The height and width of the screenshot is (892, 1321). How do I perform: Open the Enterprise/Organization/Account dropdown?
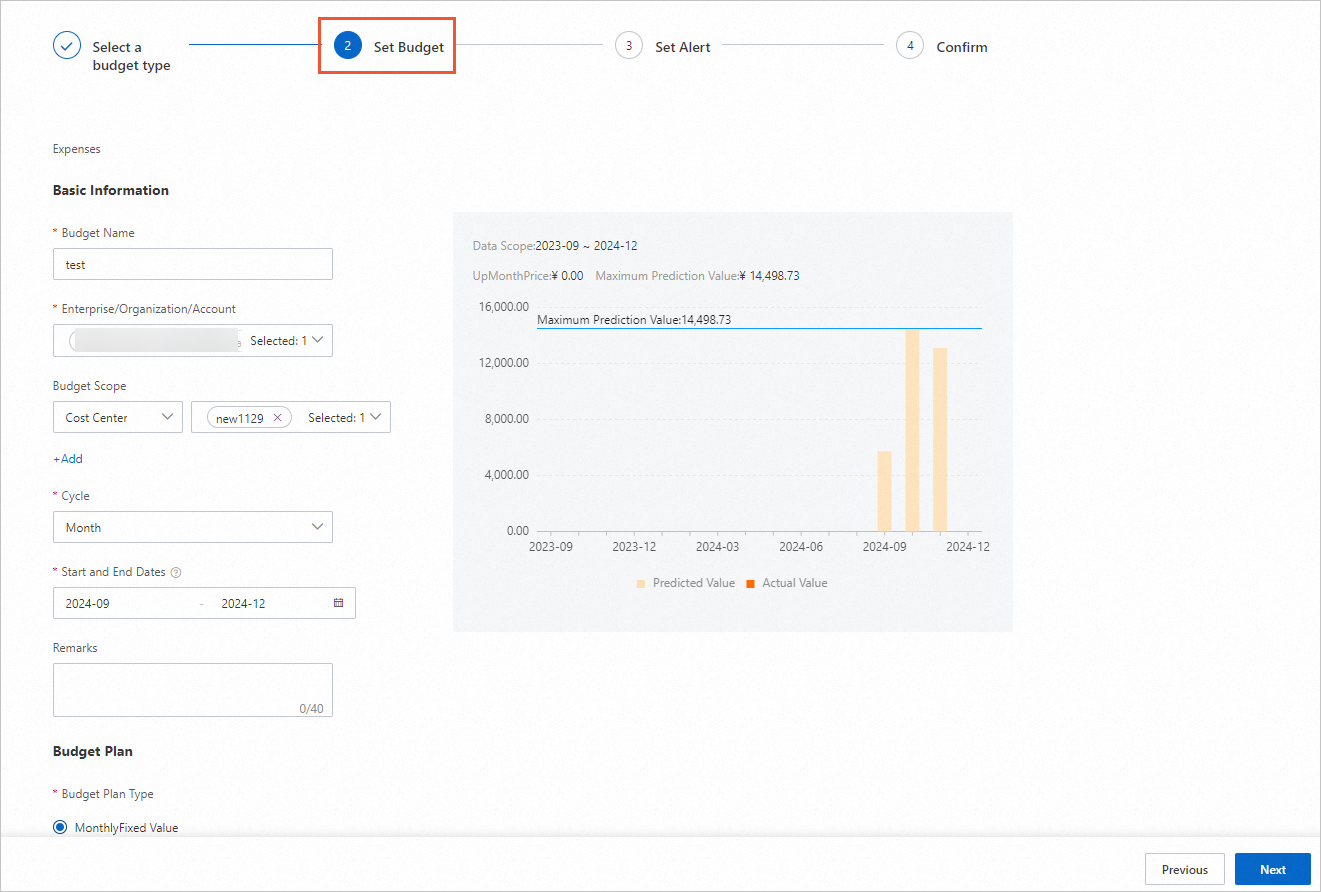coord(193,341)
